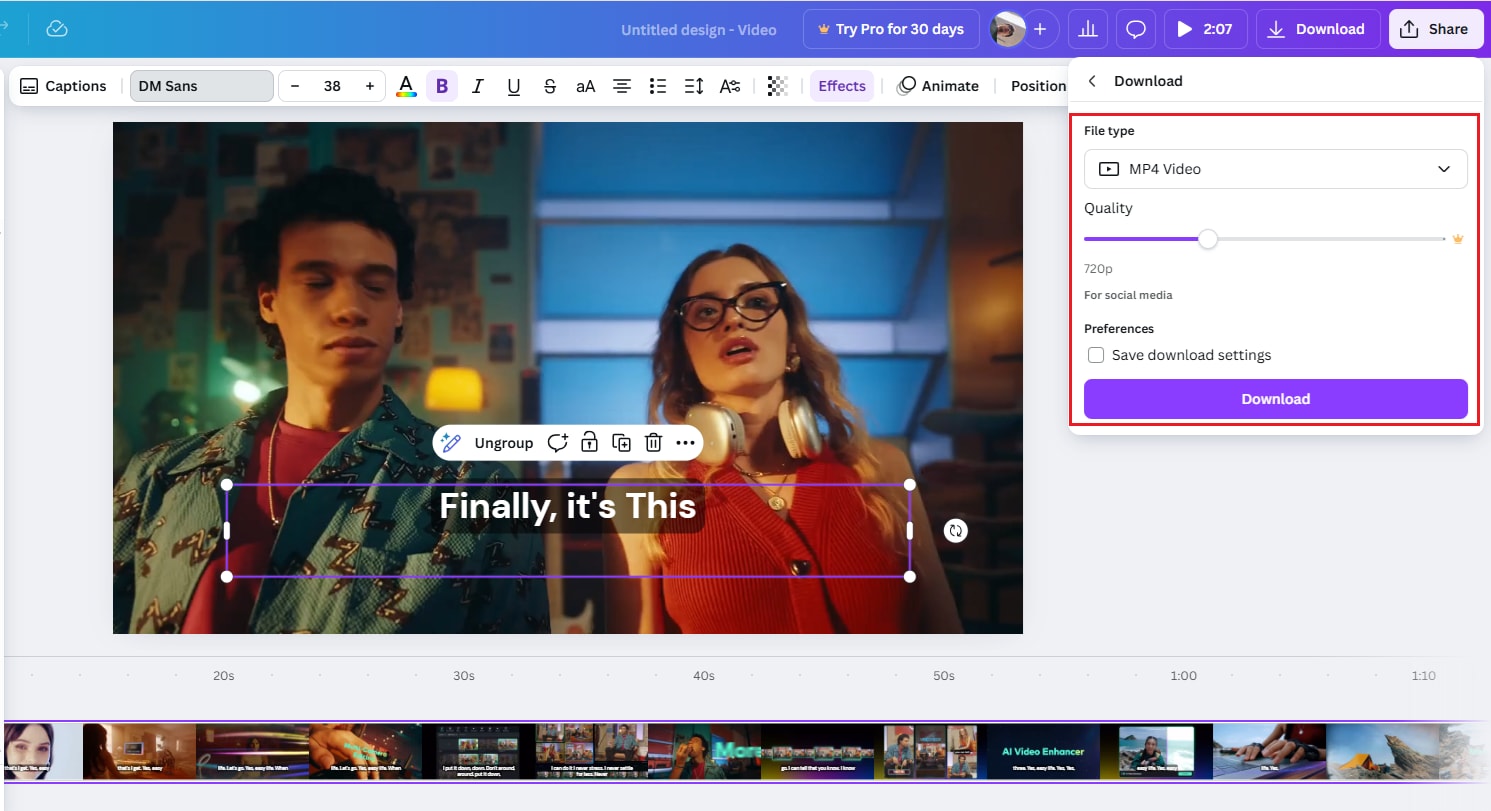This screenshot has width=1491, height=811.
Task: Select AI Video Enhancer clip thumbnail
Action: (x=1043, y=752)
